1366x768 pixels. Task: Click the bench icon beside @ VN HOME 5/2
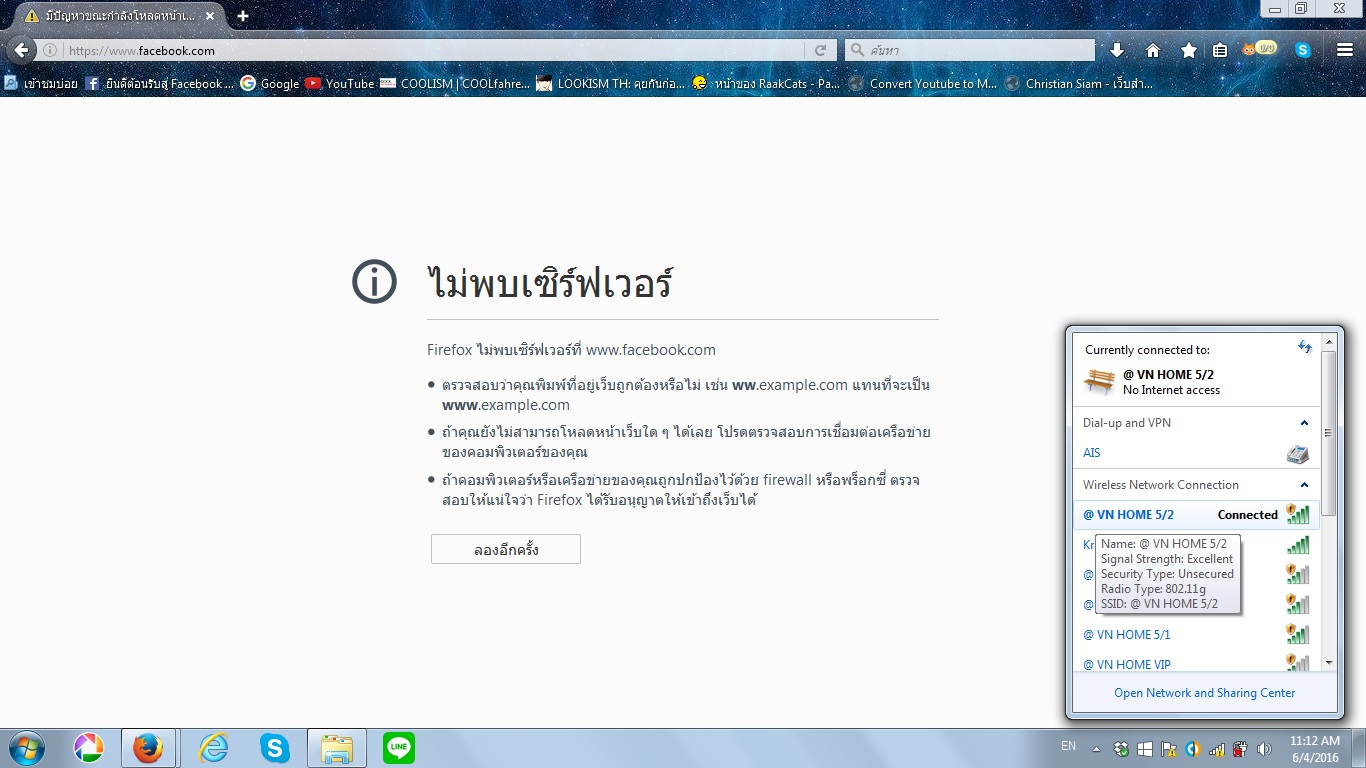pyautogui.click(x=1099, y=381)
